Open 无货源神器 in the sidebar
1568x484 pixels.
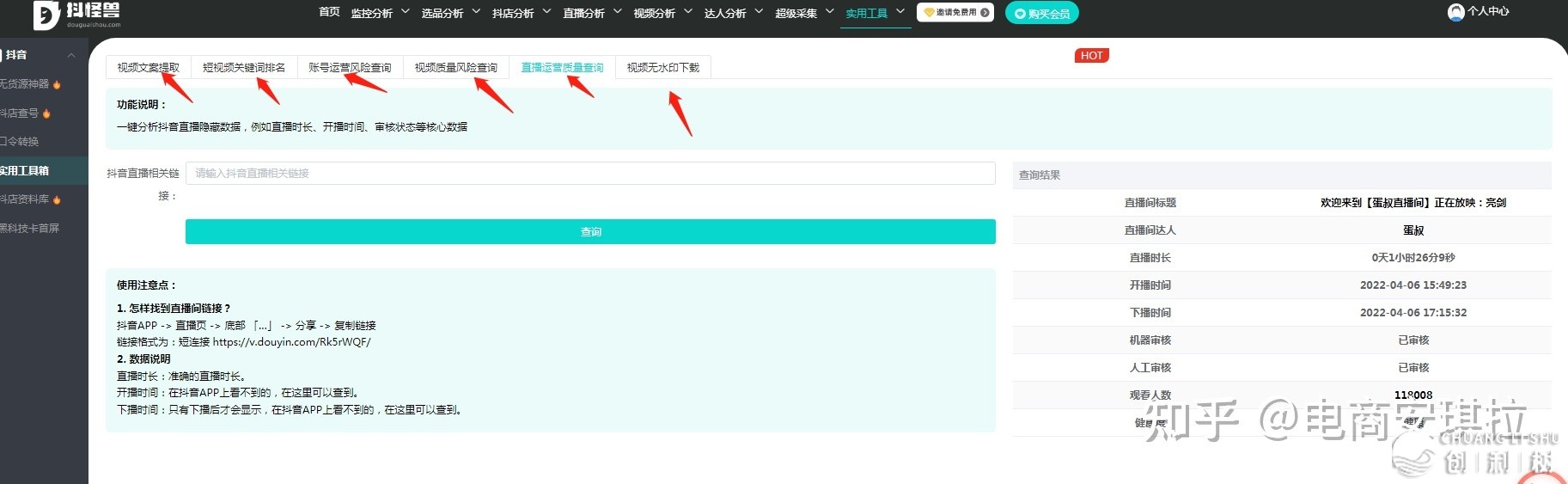[x=24, y=84]
